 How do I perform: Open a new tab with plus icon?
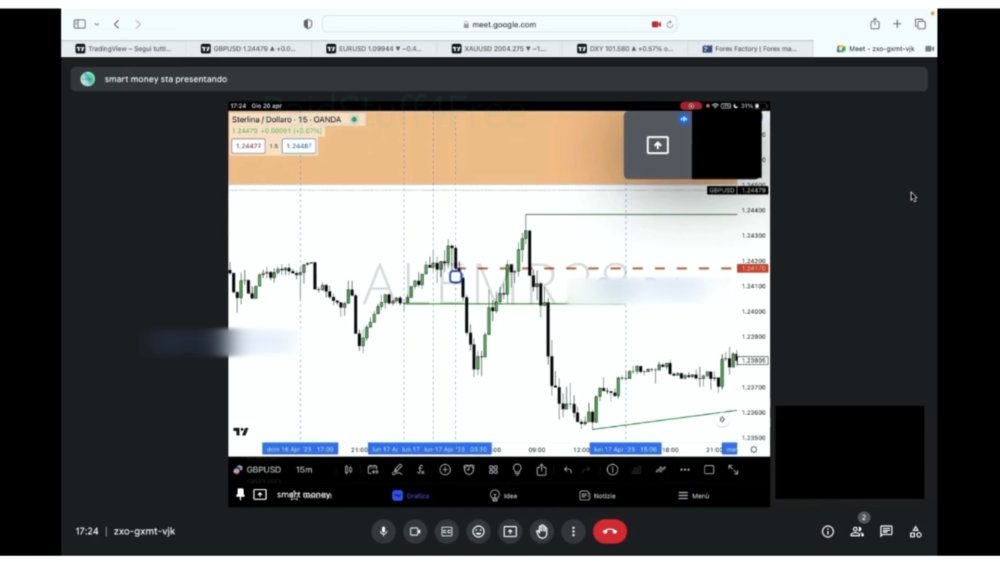point(897,24)
